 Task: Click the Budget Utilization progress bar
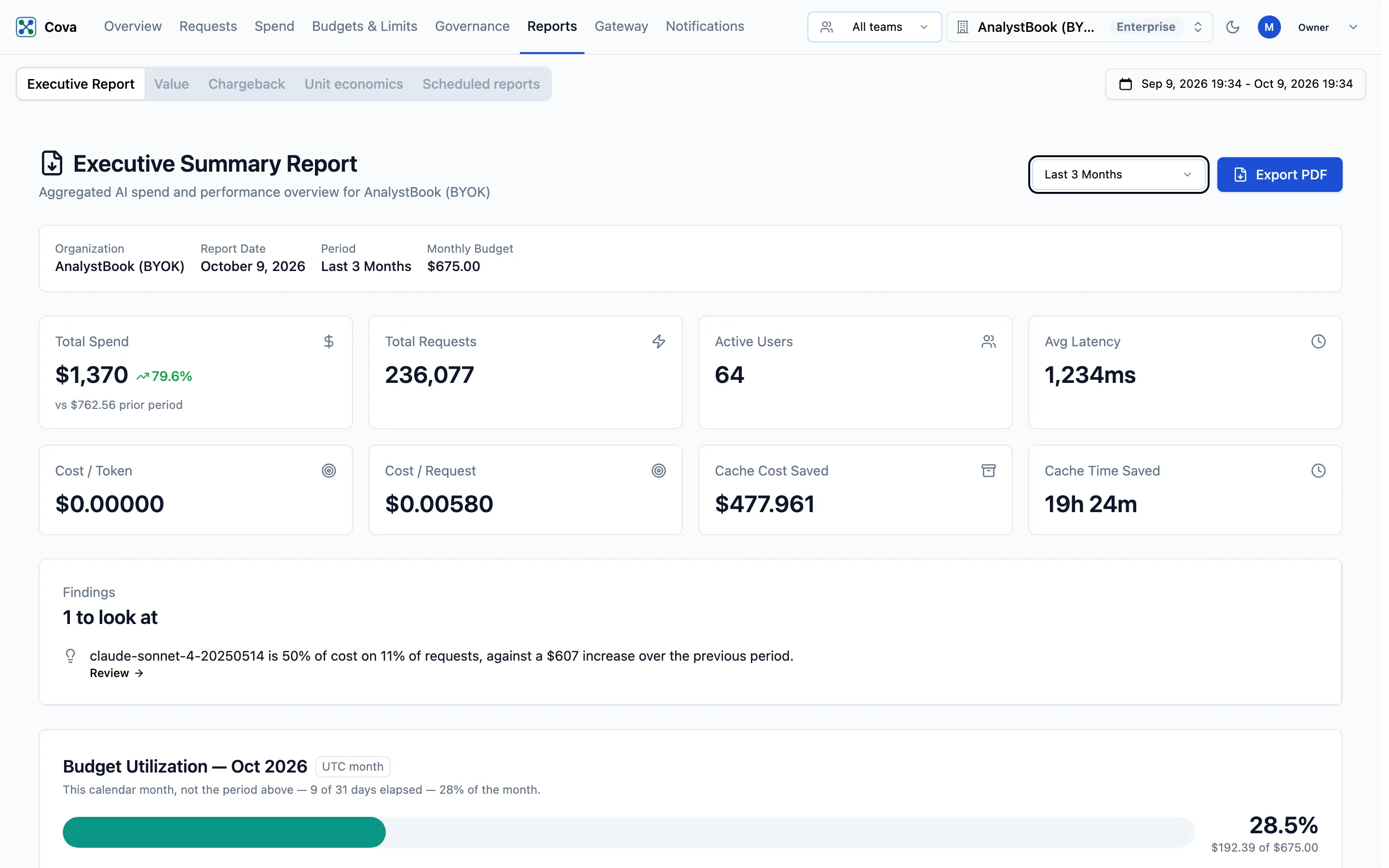pos(628,832)
